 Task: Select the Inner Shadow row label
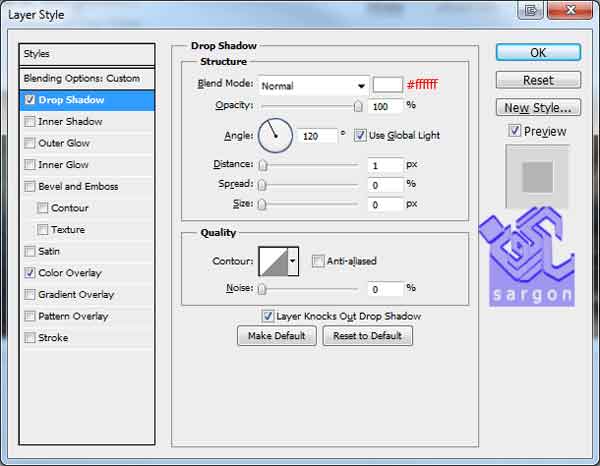pyautogui.click(x=70, y=122)
